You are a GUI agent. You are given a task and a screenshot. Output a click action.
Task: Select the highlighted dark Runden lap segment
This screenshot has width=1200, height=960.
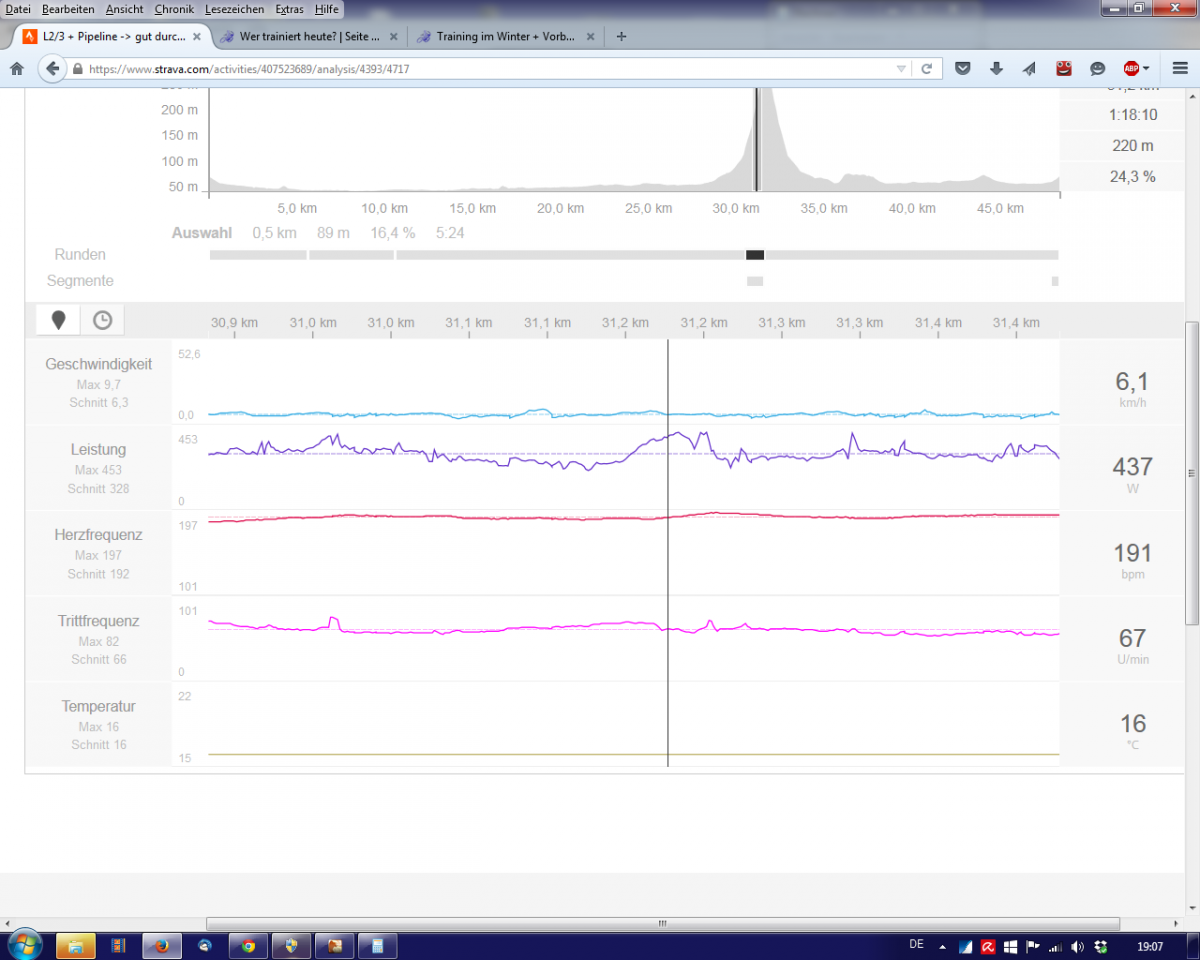755,255
